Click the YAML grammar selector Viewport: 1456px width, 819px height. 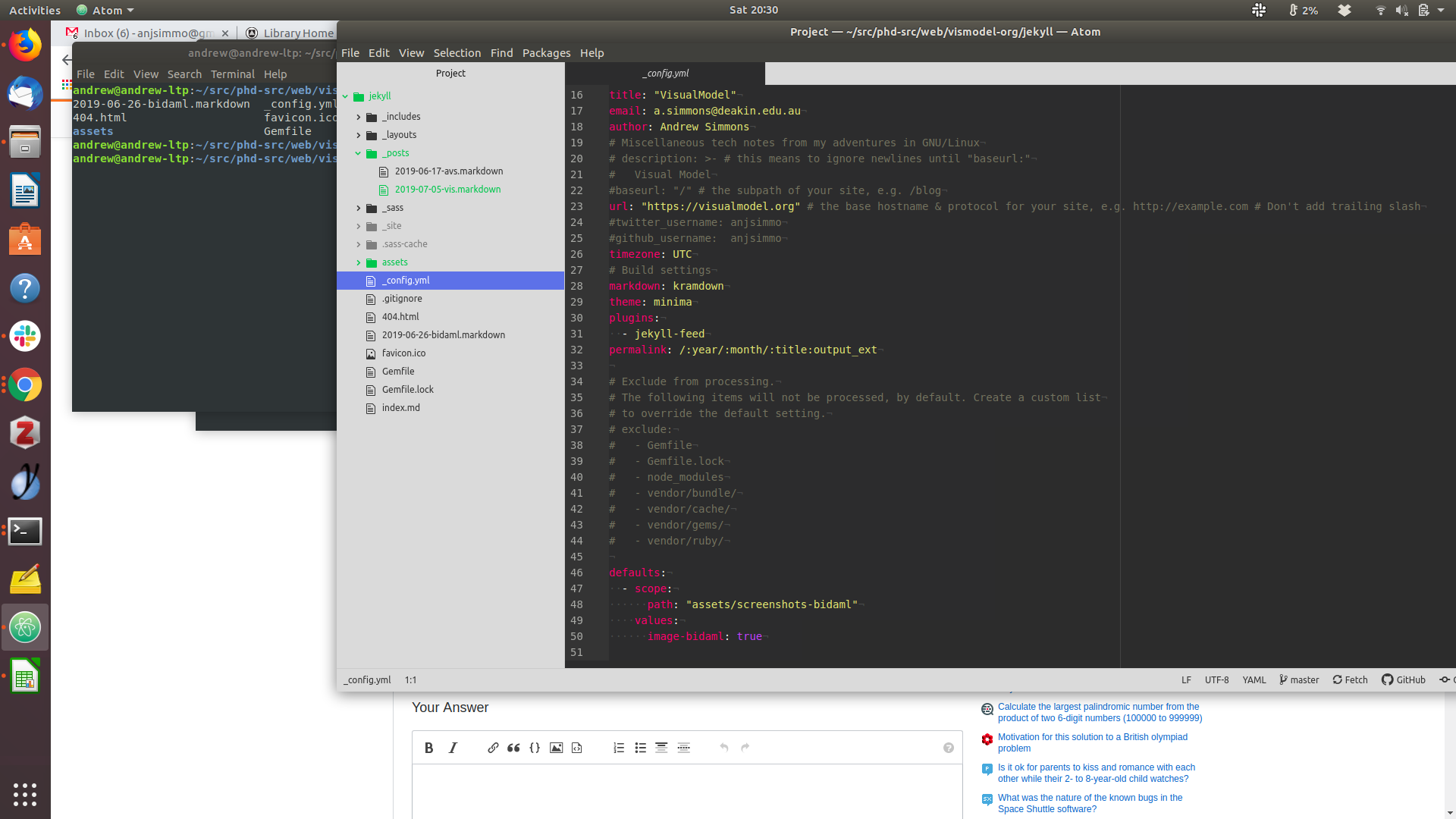1254,679
